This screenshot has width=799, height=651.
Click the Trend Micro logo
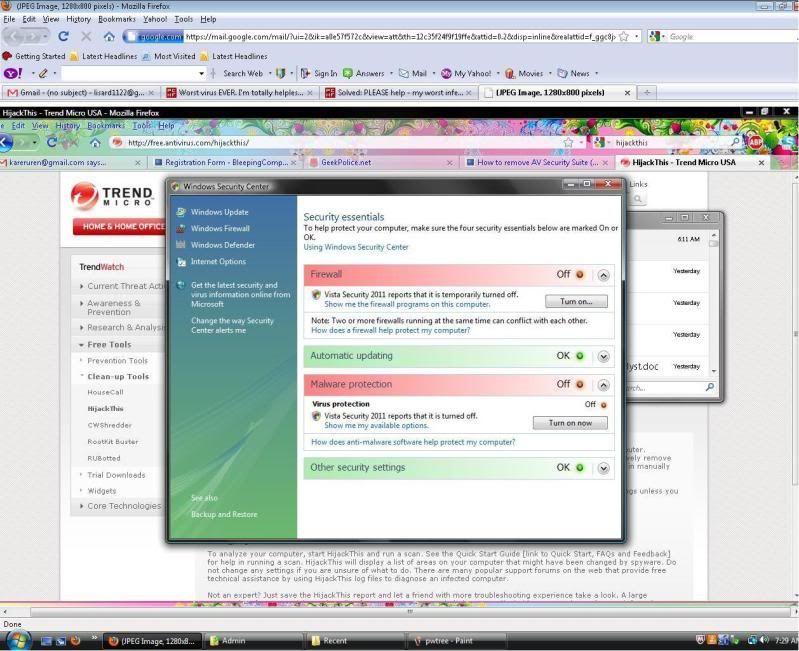(x=113, y=196)
